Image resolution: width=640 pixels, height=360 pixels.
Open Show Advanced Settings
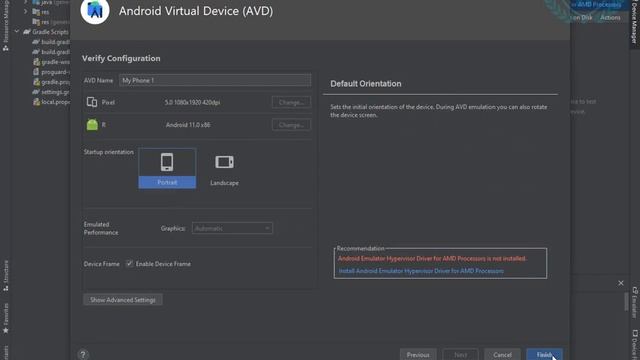[122, 300]
